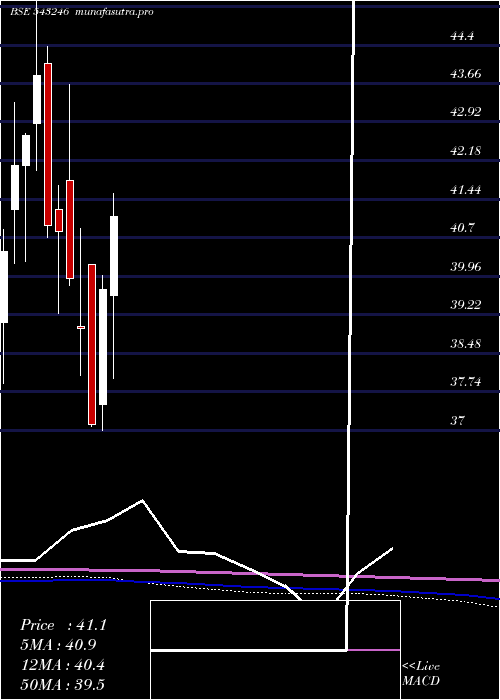Click the tallest red candlestick body

point(48,144)
